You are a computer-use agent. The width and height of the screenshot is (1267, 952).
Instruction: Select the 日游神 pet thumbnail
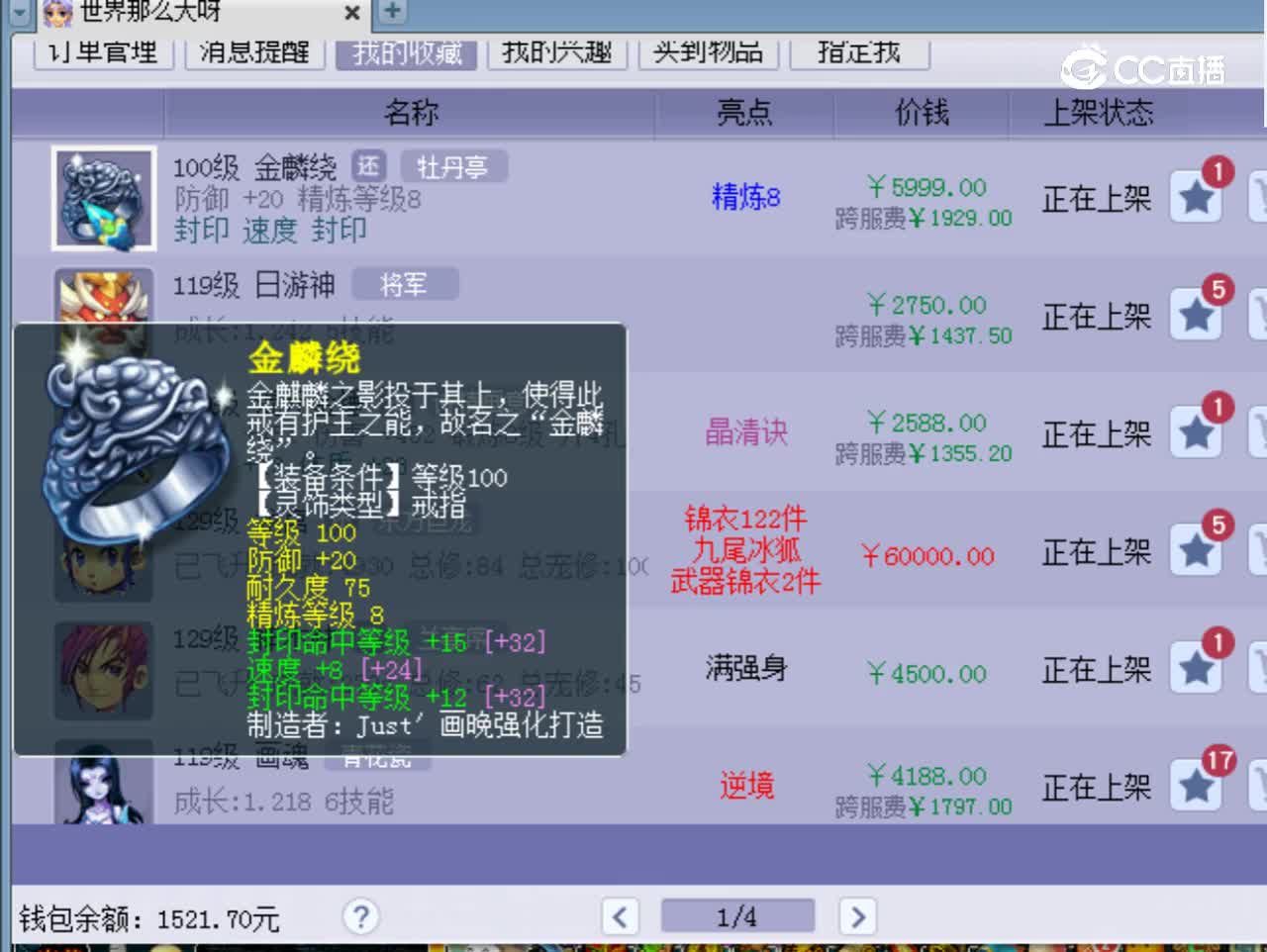pyautogui.click(x=104, y=295)
